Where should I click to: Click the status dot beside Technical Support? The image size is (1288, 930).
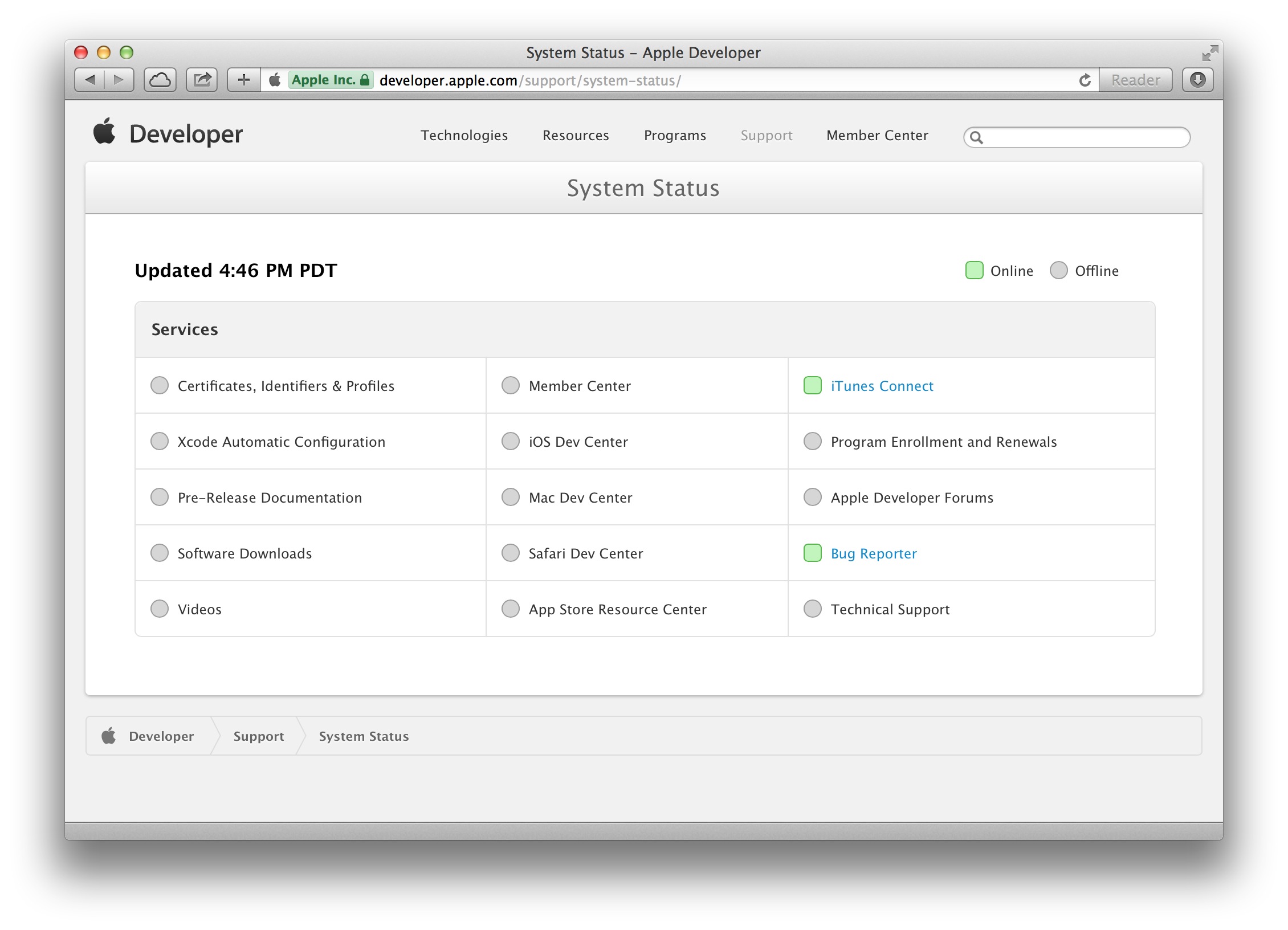(x=813, y=609)
